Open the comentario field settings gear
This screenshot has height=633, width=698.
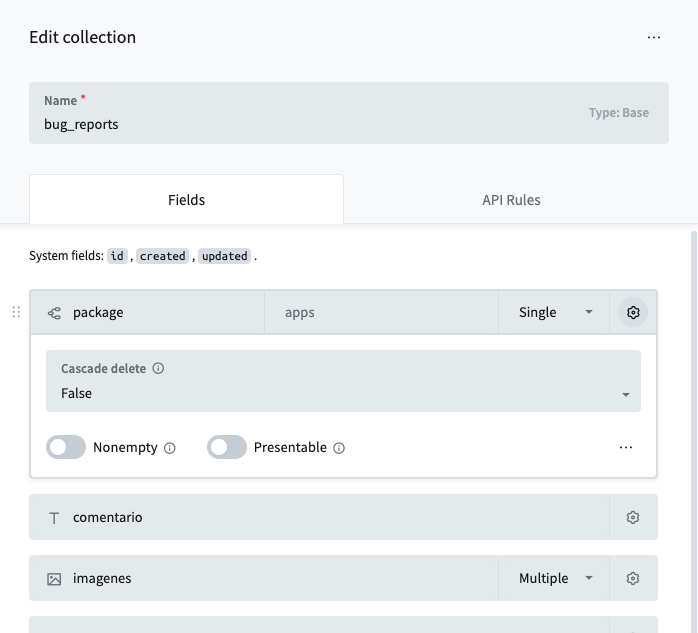[x=632, y=518]
